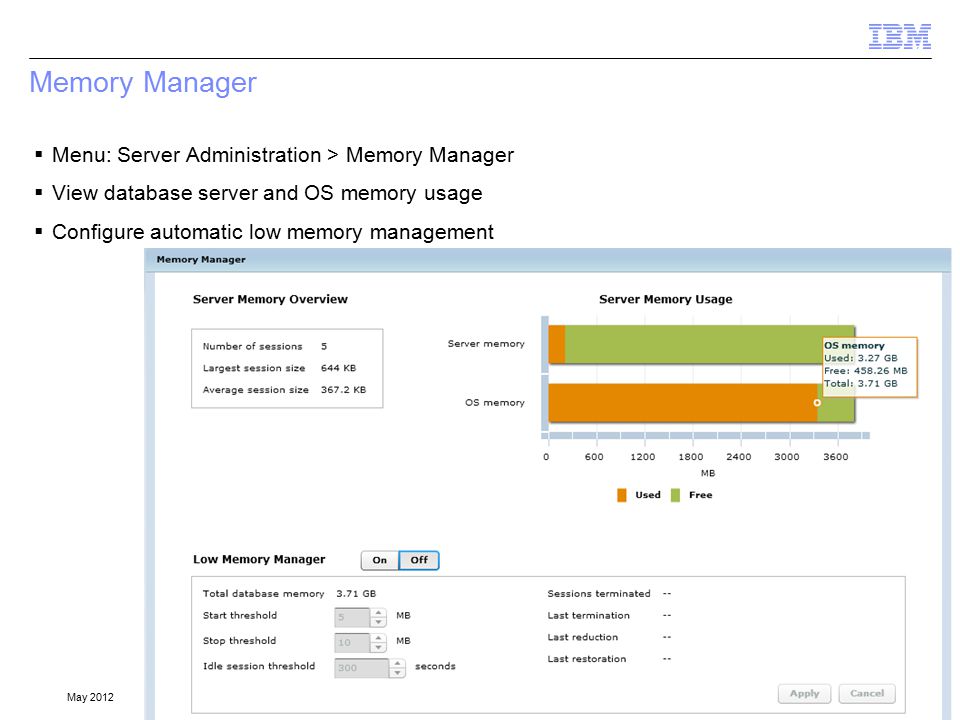
Task: Select the Off option for Low Memory Manager
Action: point(419,560)
